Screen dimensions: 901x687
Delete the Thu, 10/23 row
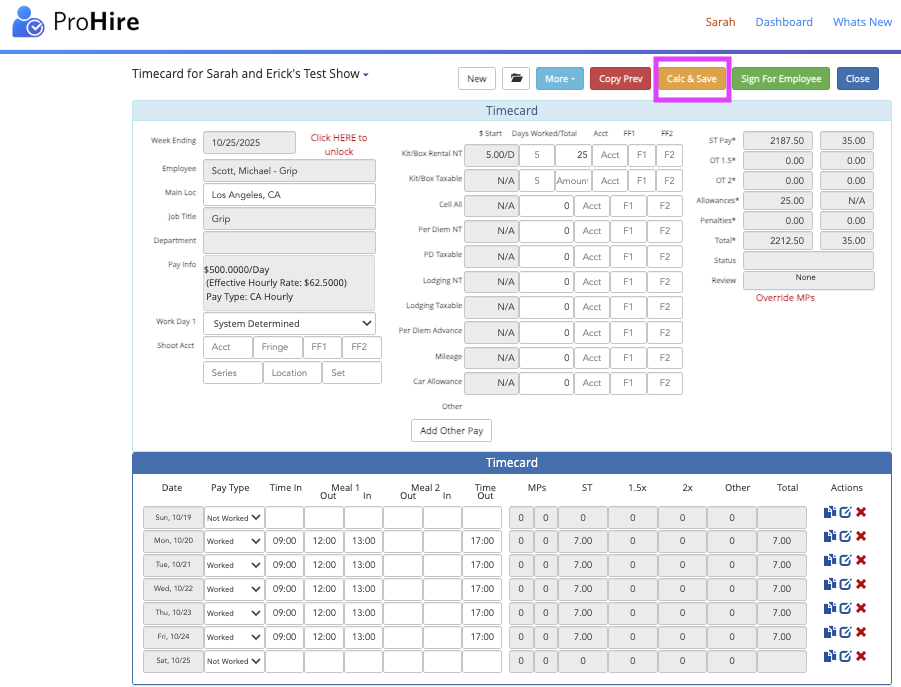(x=861, y=608)
